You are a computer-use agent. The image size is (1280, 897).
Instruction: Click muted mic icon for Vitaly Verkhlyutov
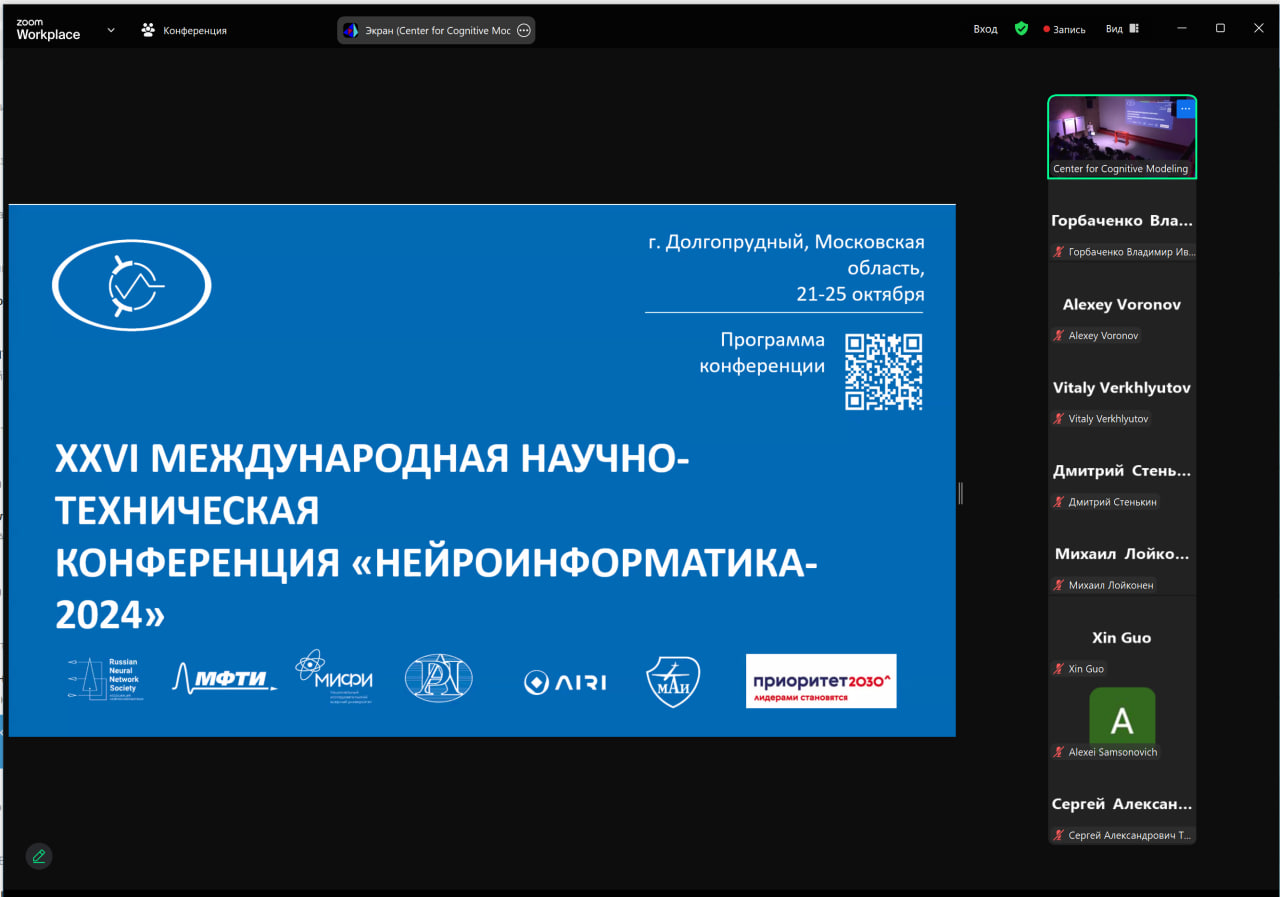coord(1058,419)
